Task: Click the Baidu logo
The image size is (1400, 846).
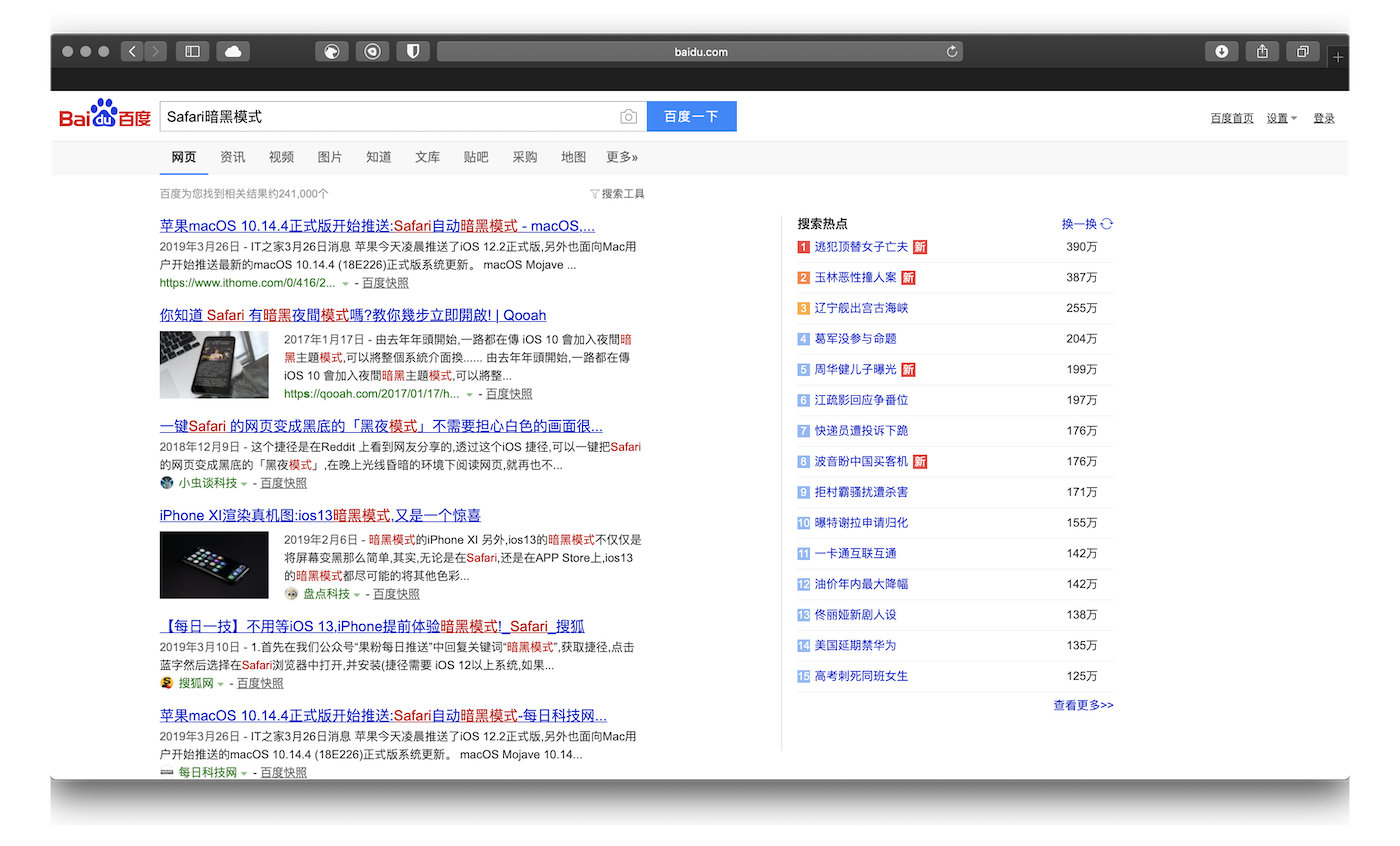Action: click(105, 115)
